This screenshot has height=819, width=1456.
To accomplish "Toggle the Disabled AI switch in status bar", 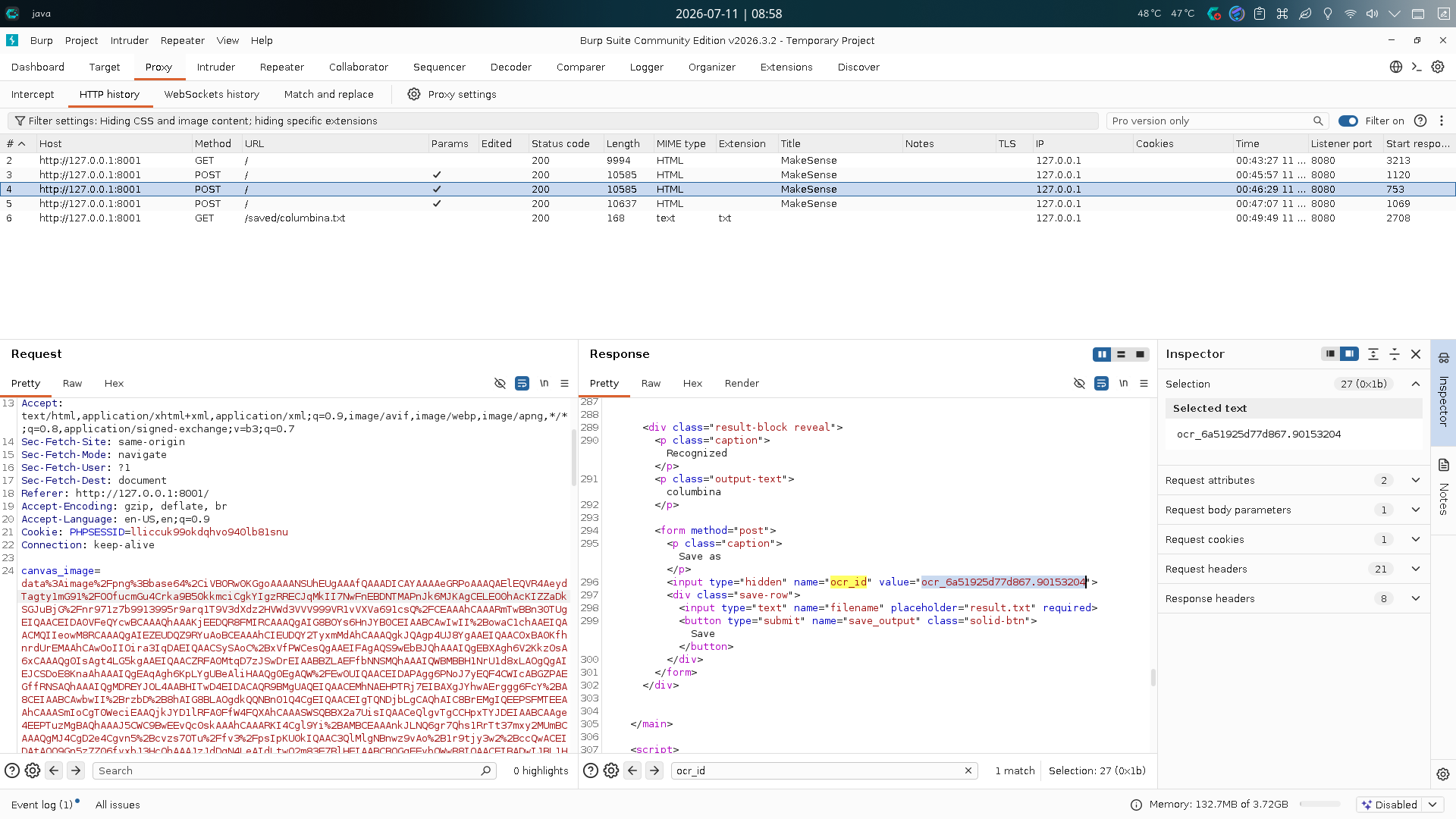I will 1389,805.
